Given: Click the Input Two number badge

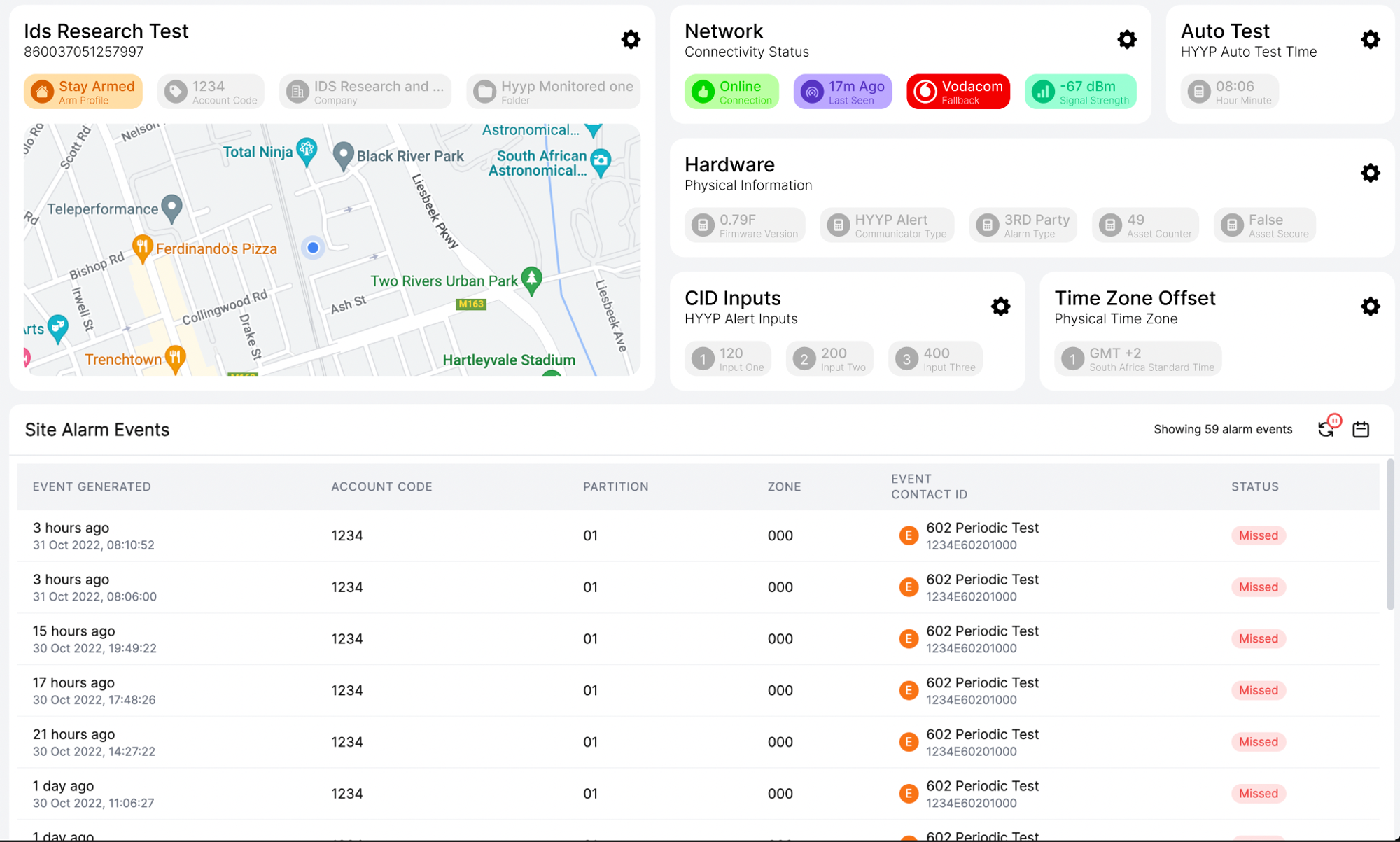Looking at the screenshot, I should 804,359.
